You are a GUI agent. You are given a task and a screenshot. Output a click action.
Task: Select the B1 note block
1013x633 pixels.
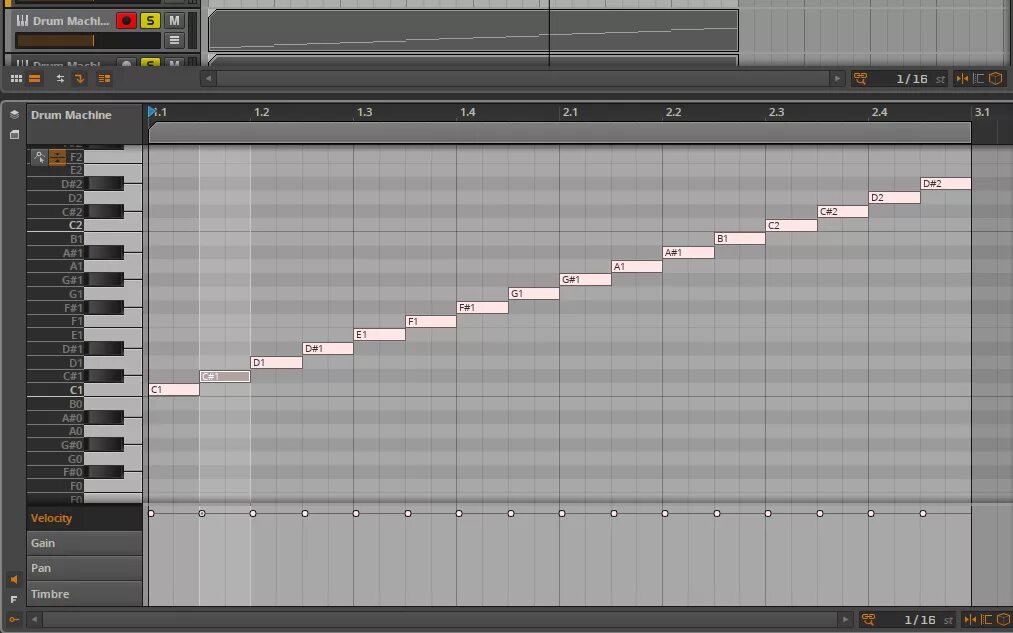[x=740, y=238]
